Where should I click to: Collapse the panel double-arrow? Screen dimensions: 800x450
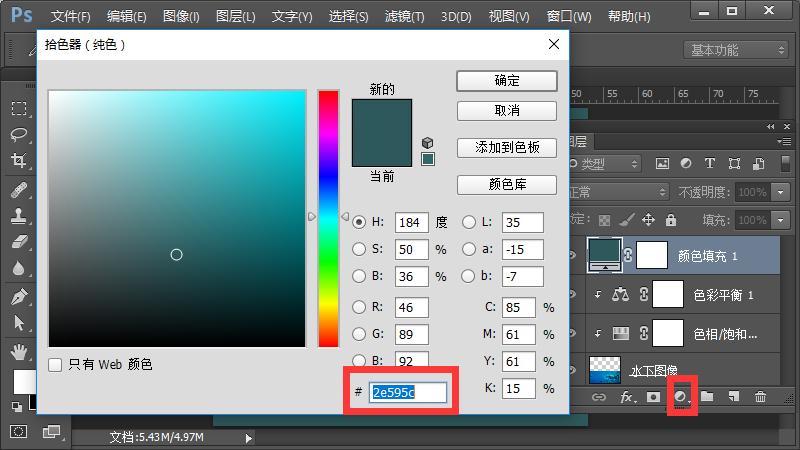coord(770,127)
